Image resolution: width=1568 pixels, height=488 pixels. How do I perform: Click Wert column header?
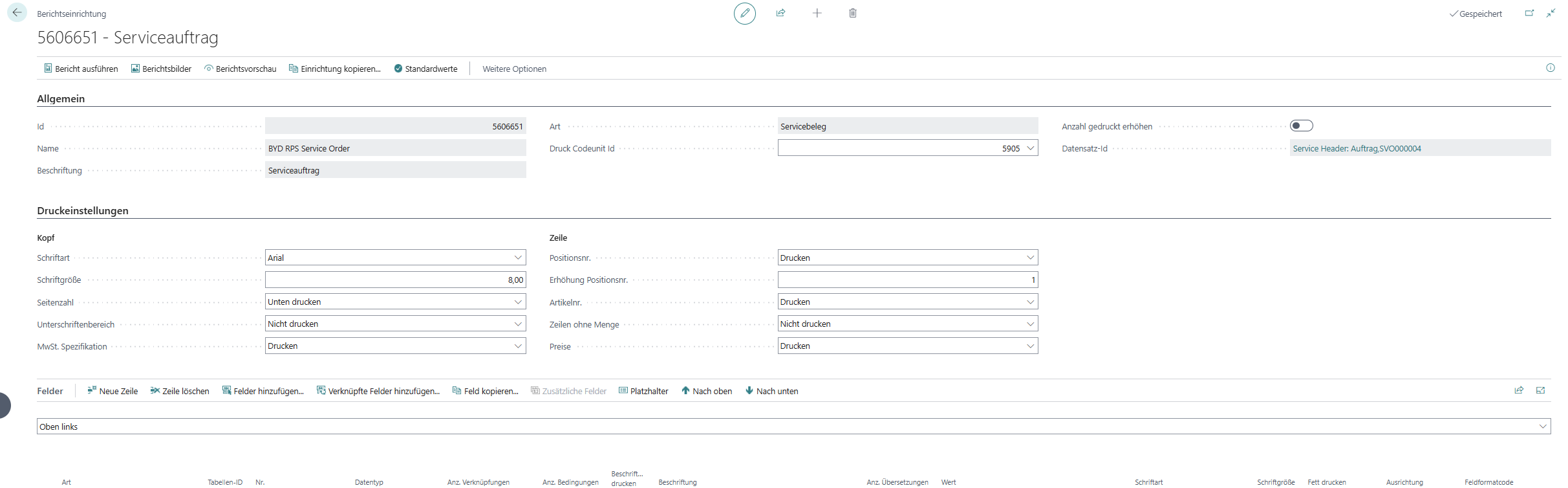point(949,482)
